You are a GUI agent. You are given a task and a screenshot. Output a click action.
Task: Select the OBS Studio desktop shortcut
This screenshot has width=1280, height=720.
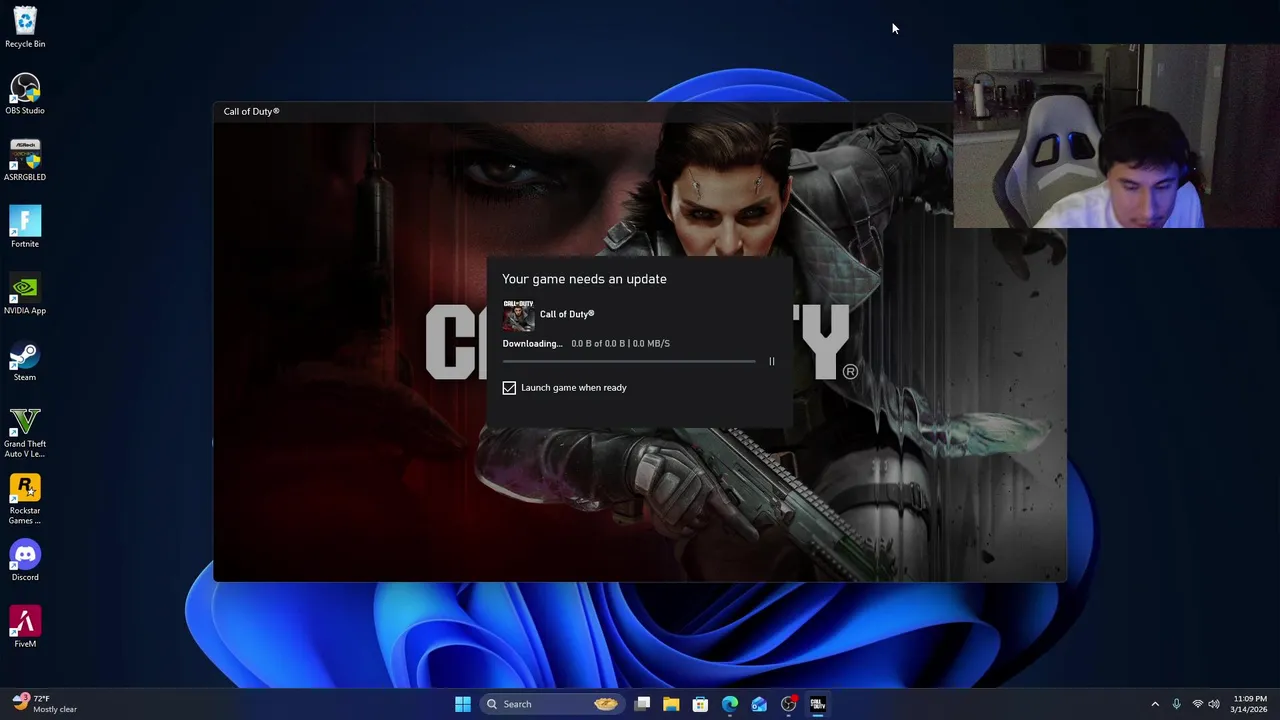[25, 94]
